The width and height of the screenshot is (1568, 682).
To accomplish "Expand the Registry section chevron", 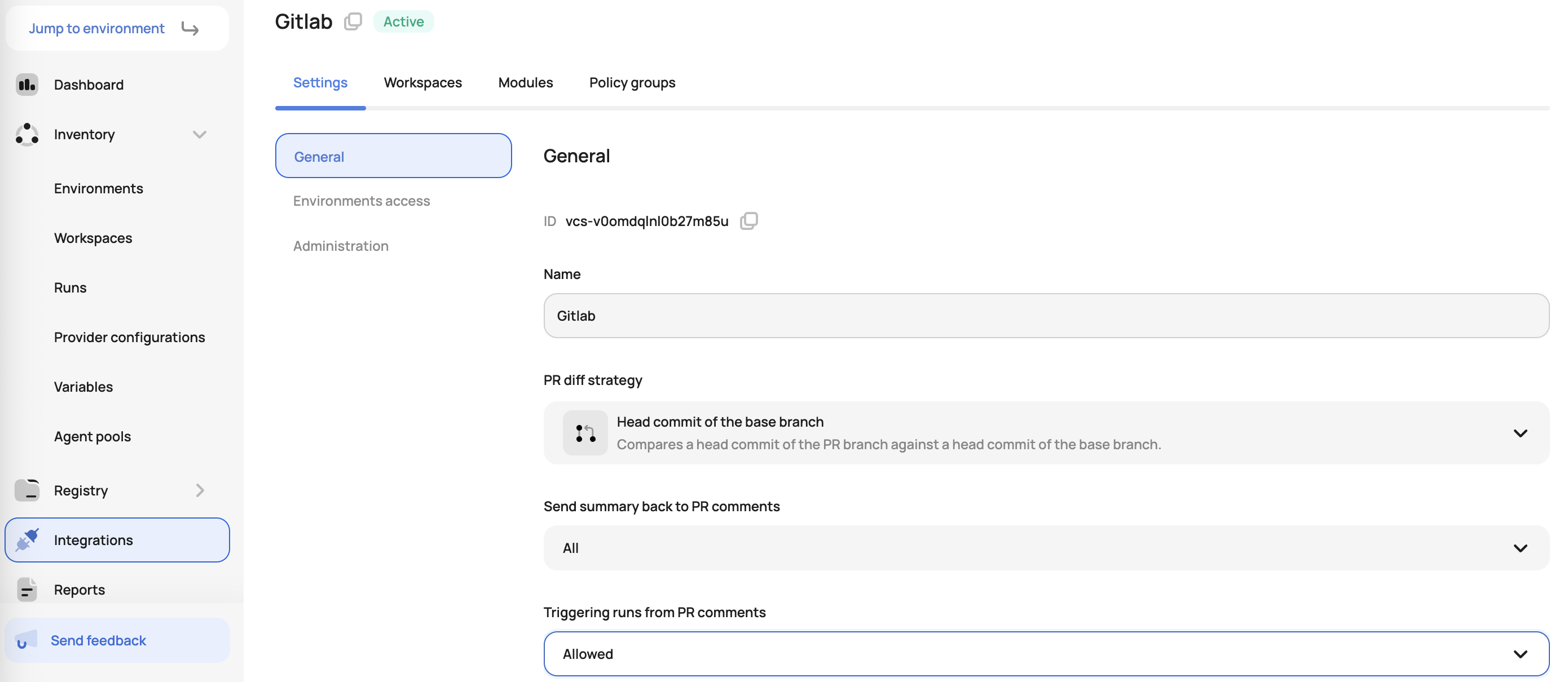I will (200, 490).
